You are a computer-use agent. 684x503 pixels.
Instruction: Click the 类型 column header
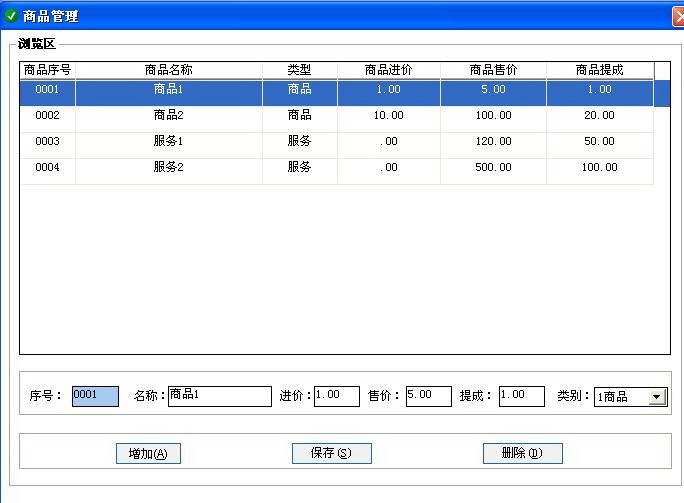300,70
